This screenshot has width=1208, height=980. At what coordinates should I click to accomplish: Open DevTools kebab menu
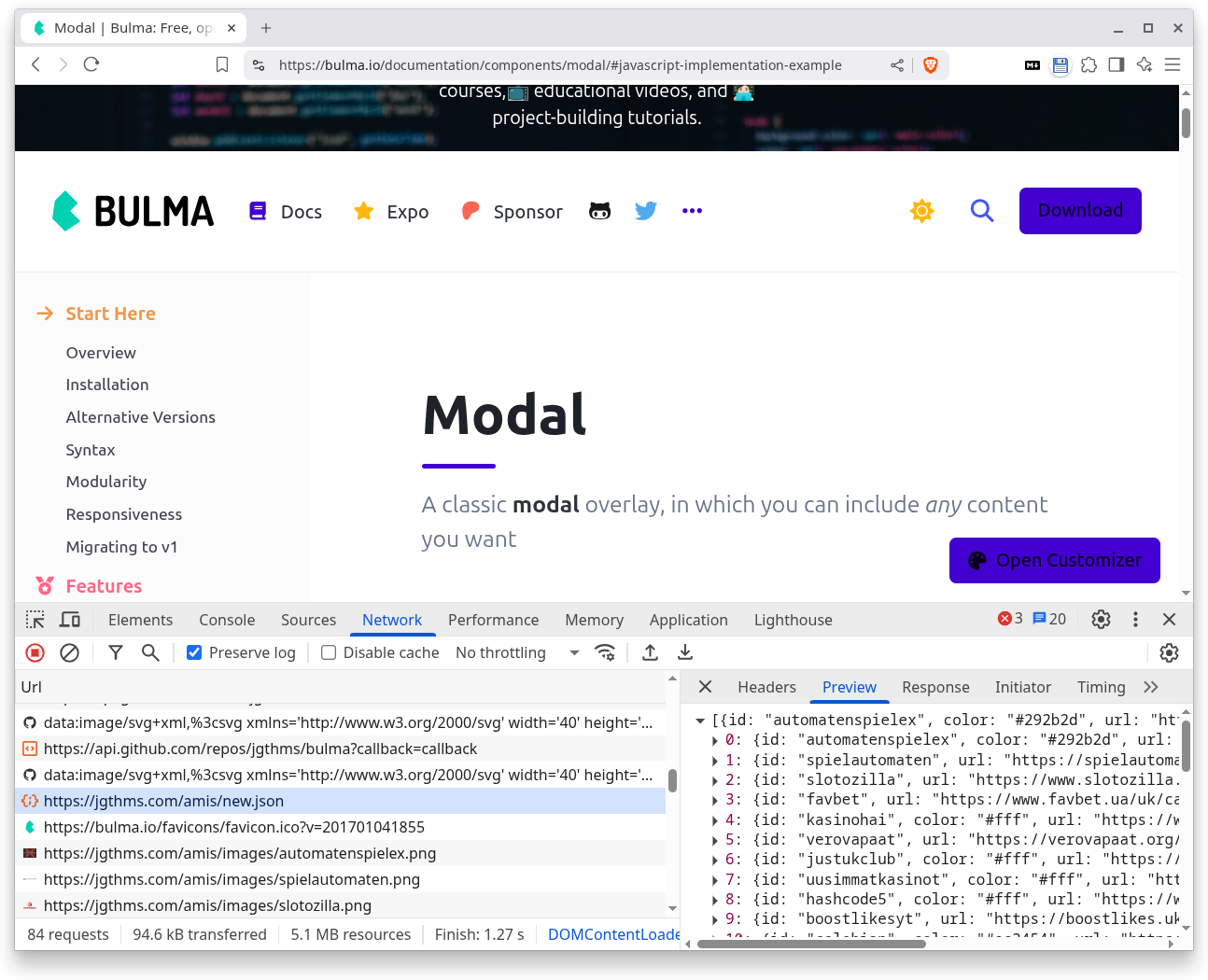1135,619
